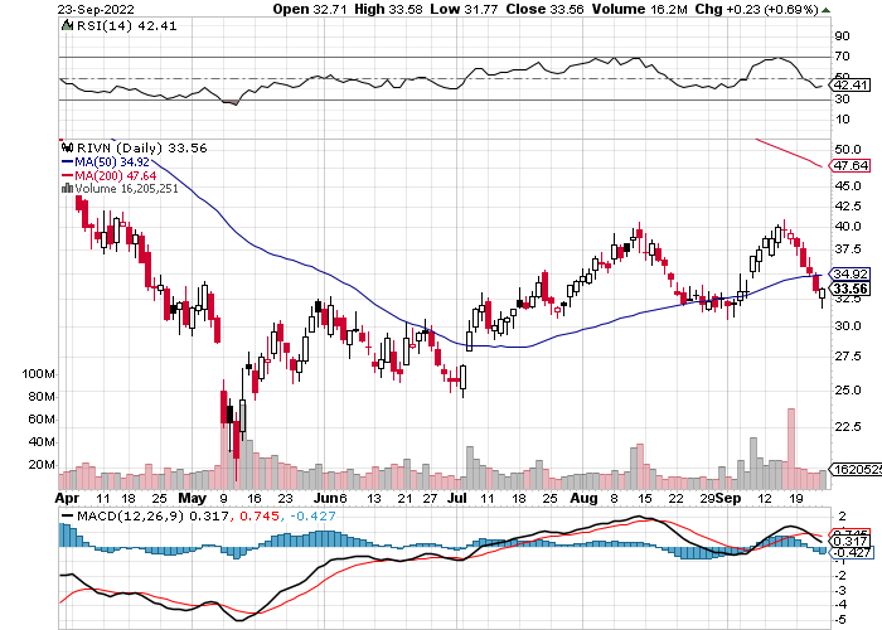Click the blue MA(50) legend line marker
The width and height of the screenshot is (882, 630).
point(66,161)
